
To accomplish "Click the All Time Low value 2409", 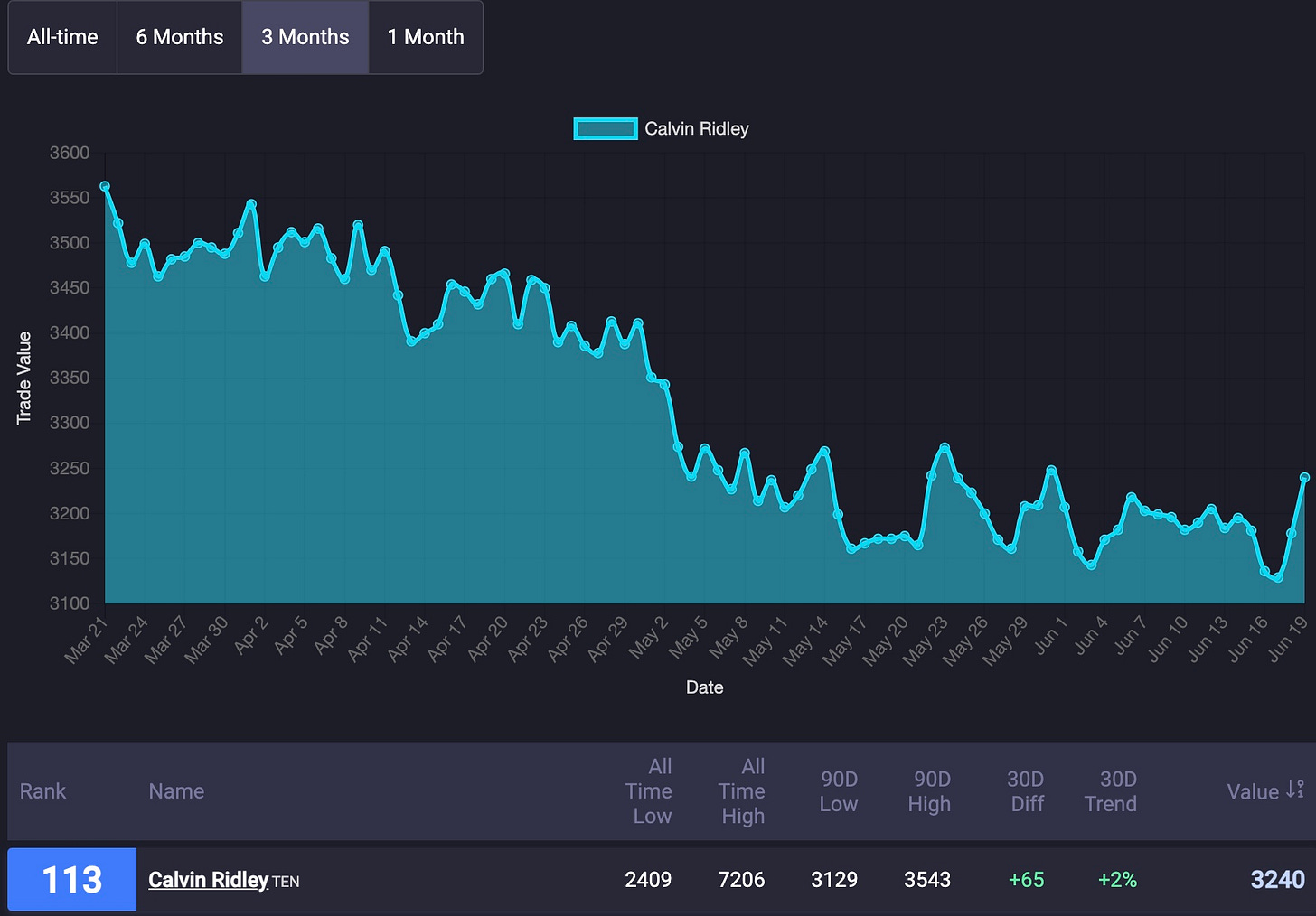I will (648, 880).
